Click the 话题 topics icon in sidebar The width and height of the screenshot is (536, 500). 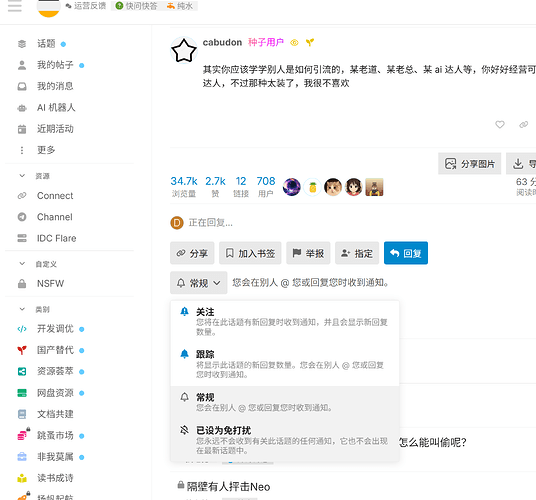pos(22,44)
